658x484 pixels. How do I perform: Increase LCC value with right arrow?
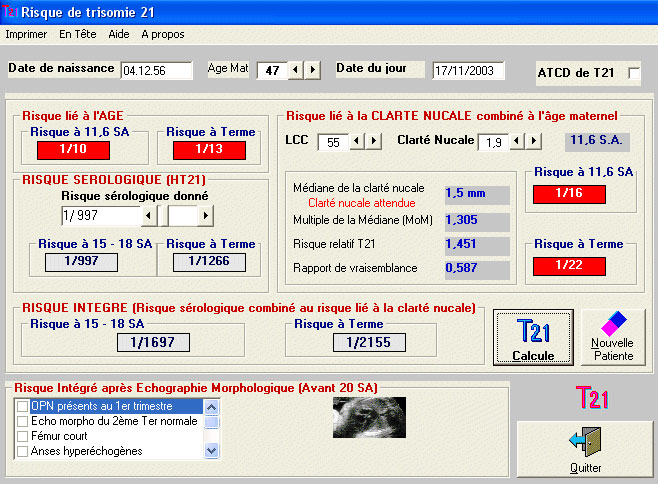point(375,142)
